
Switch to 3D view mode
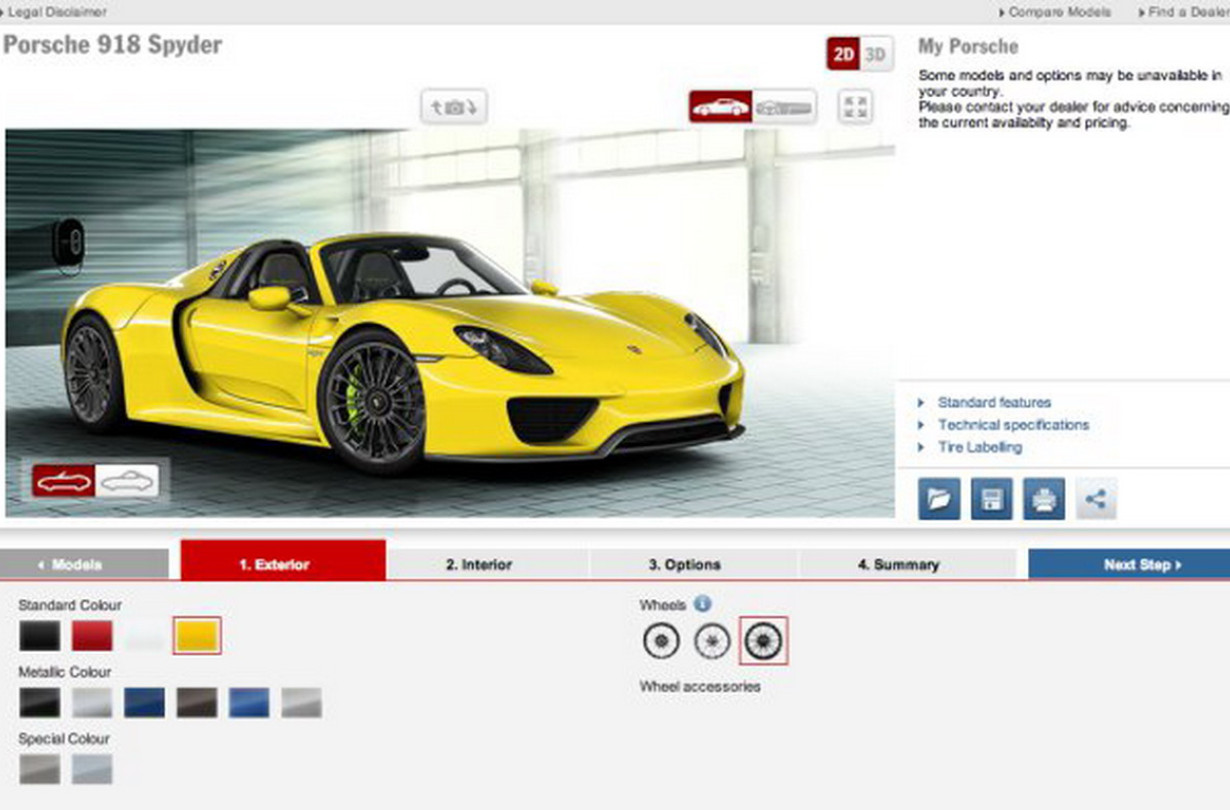[x=876, y=55]
